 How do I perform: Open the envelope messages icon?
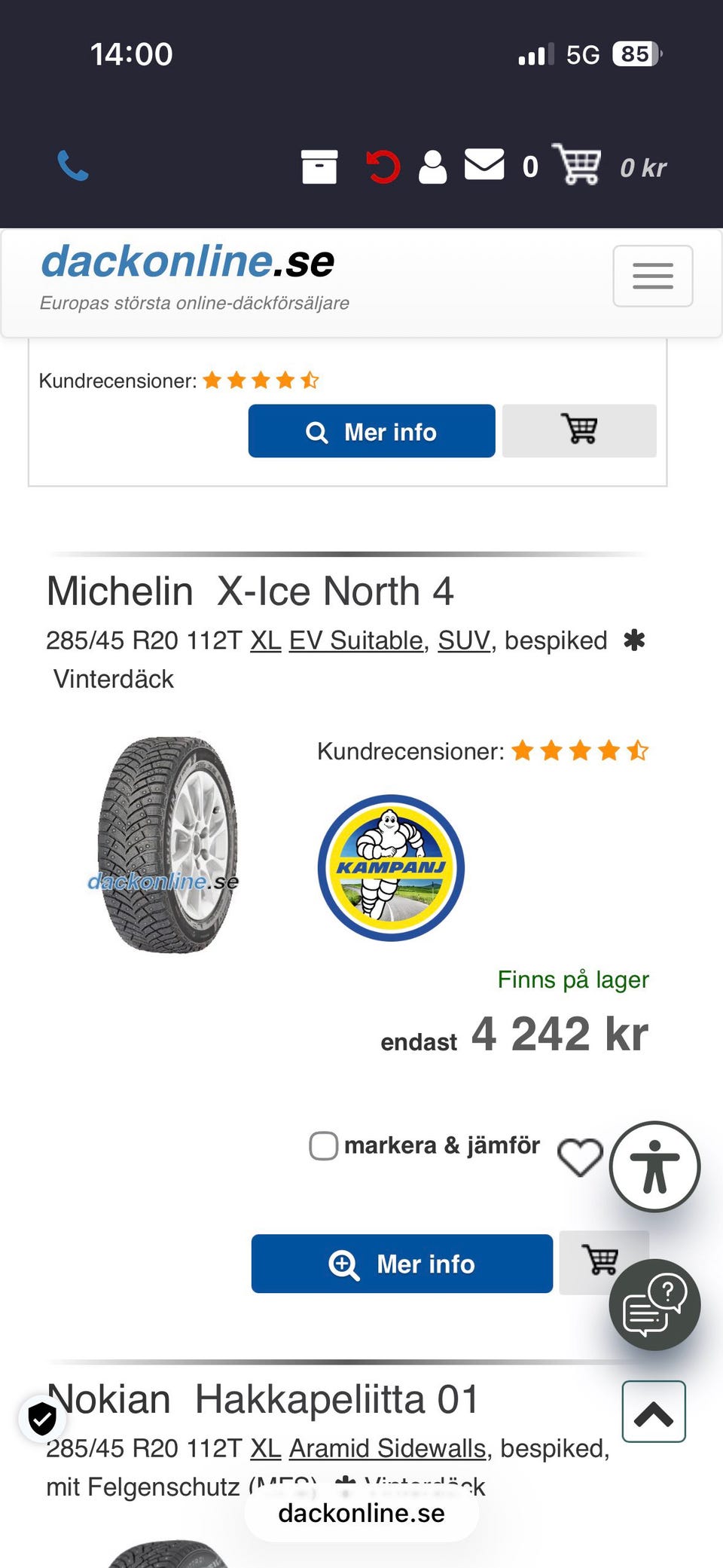[x=484, y=165]
